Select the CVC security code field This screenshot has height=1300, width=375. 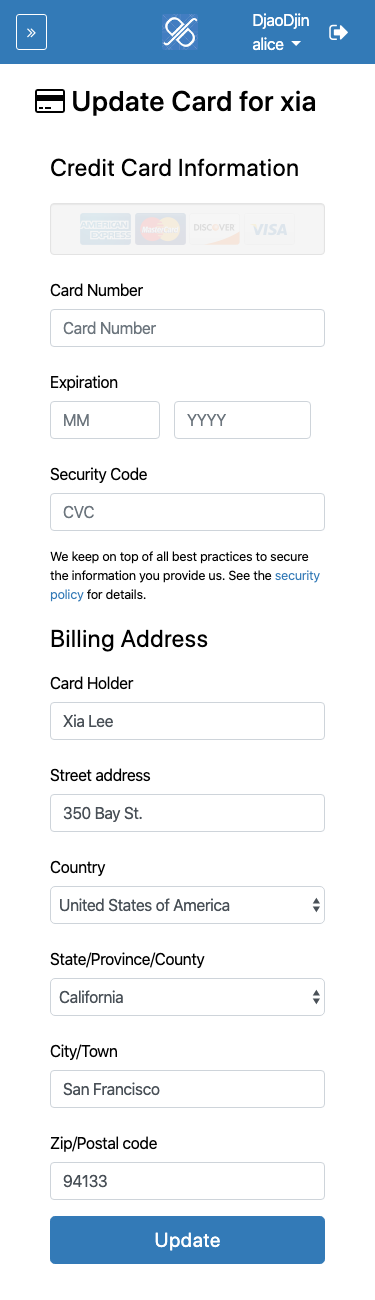click(x=187, y=512)
